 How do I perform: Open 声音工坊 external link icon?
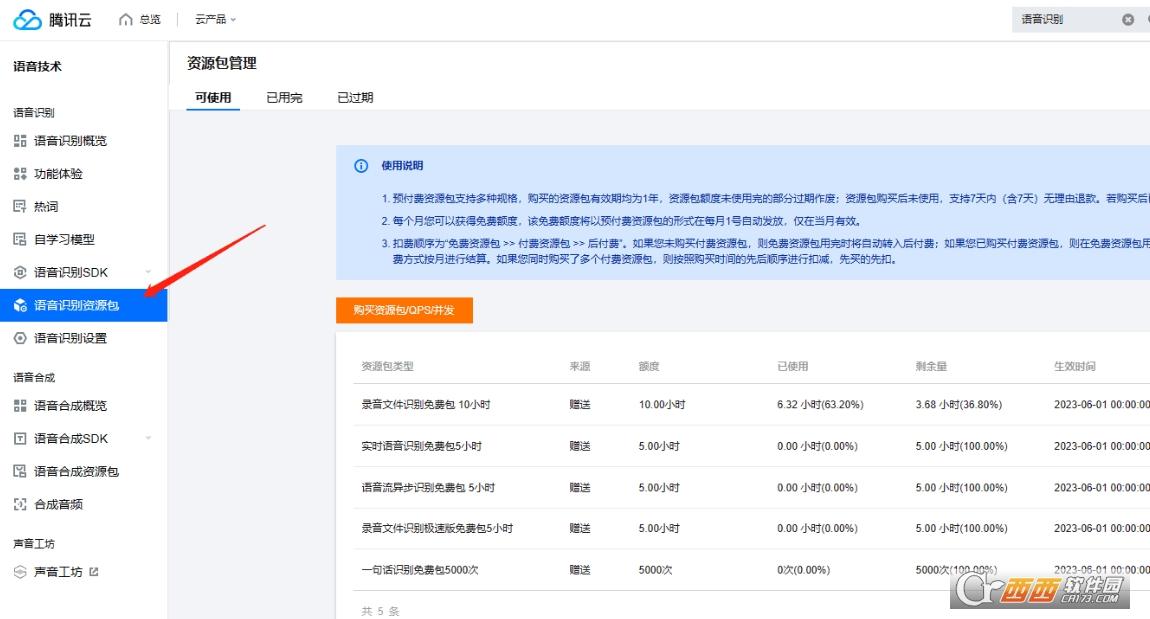94,572
